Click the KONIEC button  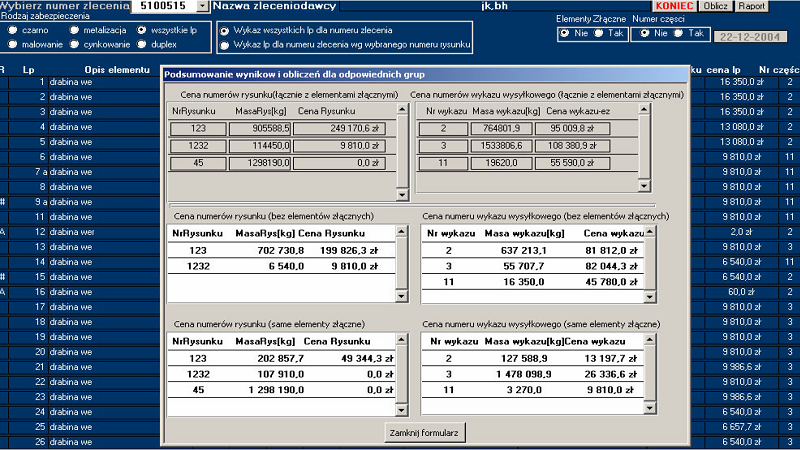click(674, 6)
